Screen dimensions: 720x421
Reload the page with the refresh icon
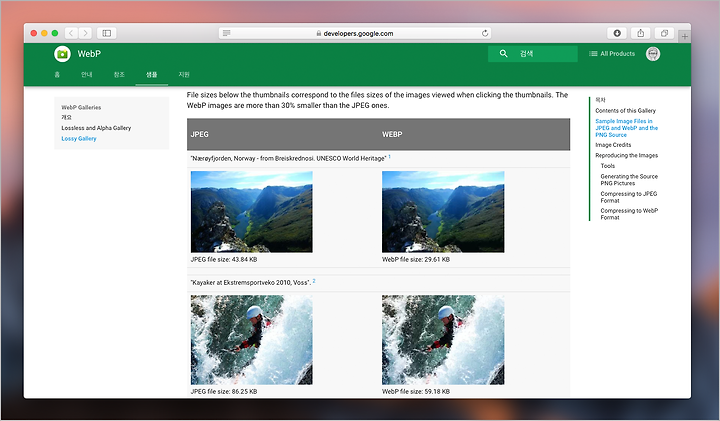point(485,33)
